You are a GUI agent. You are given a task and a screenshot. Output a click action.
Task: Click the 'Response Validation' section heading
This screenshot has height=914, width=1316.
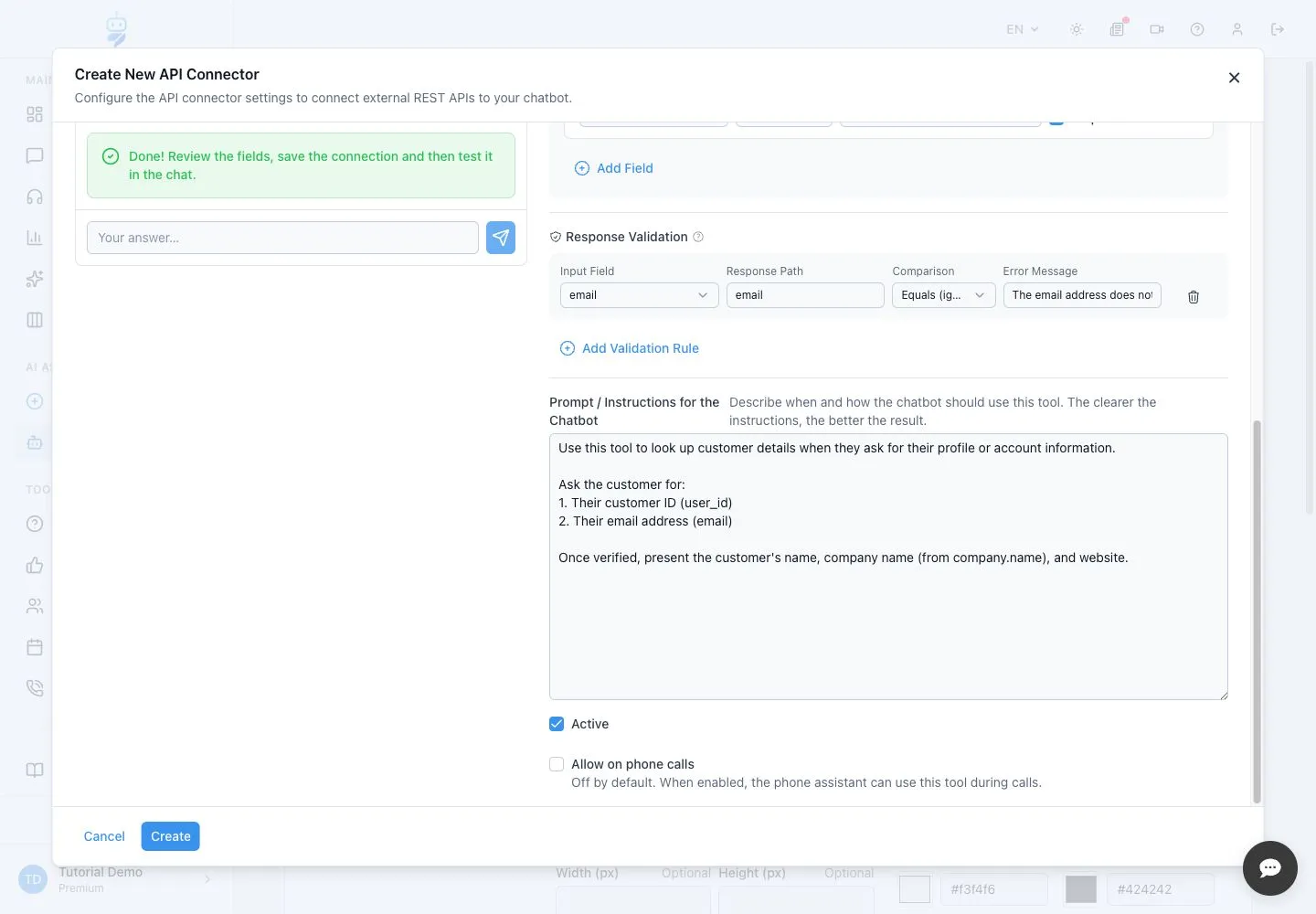[x=626, y=237]
